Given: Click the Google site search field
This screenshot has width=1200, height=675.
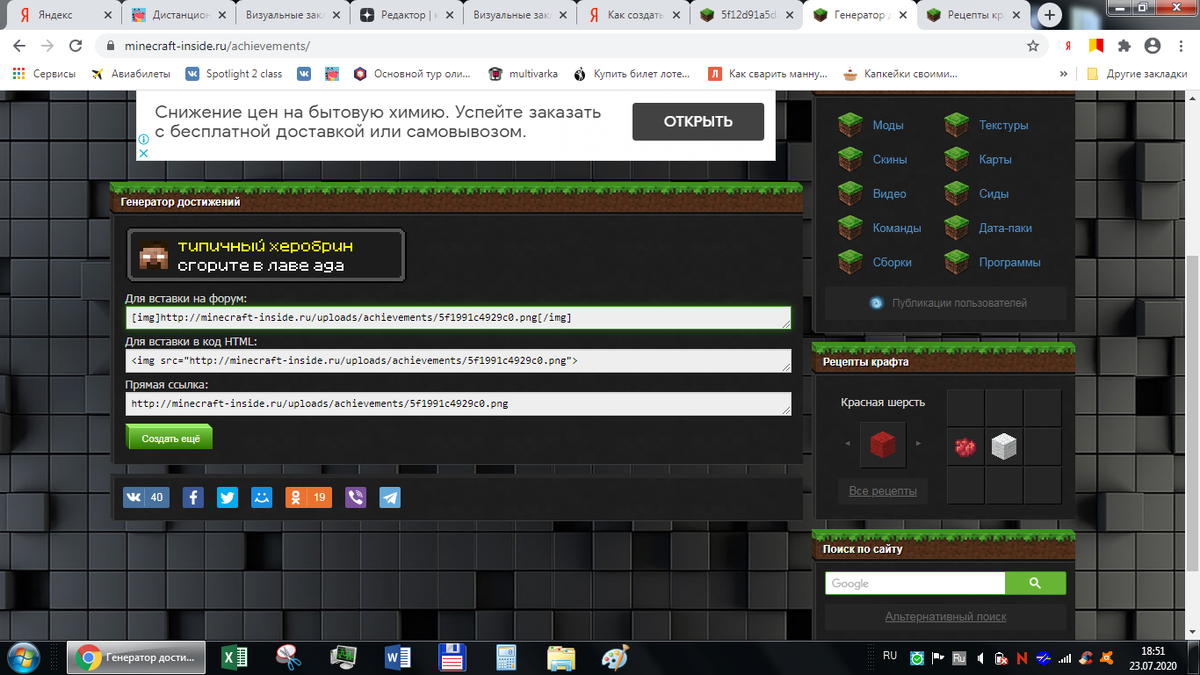Looking at the screenshot, I should coord(915,583).
